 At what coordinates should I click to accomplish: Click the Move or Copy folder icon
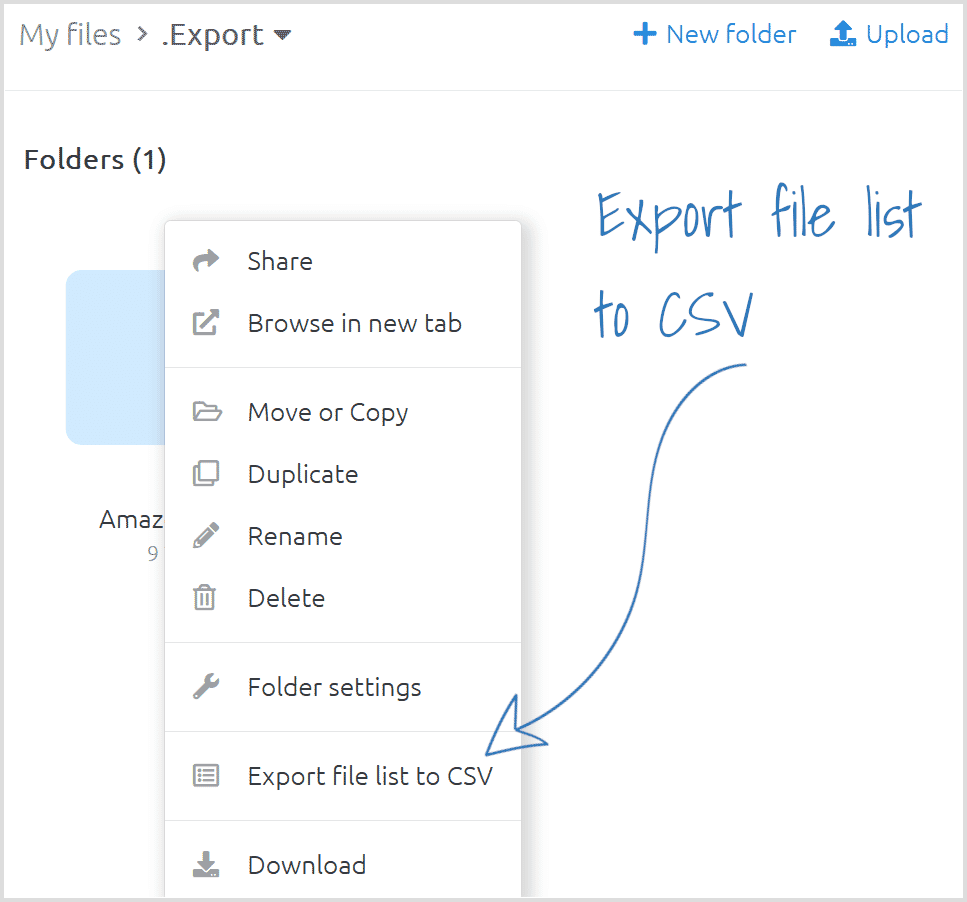click(x=206, y=412)
